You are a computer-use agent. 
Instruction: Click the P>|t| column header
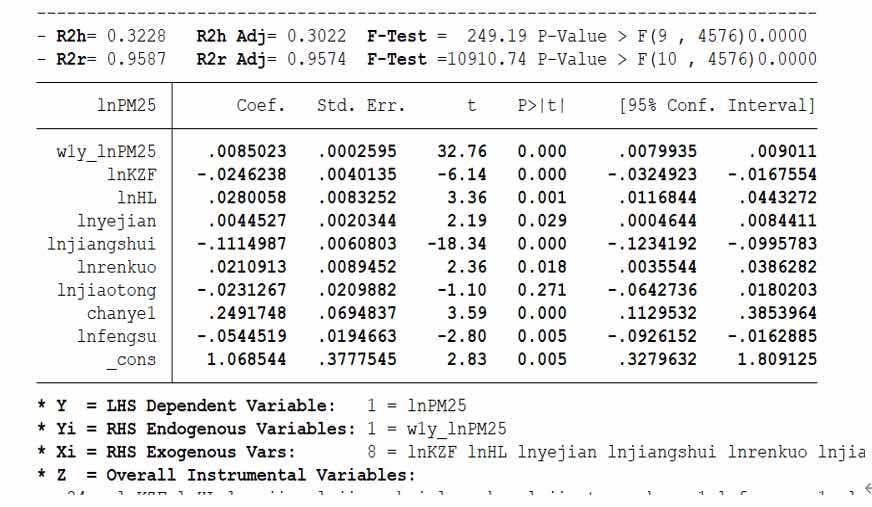point(541,105)
